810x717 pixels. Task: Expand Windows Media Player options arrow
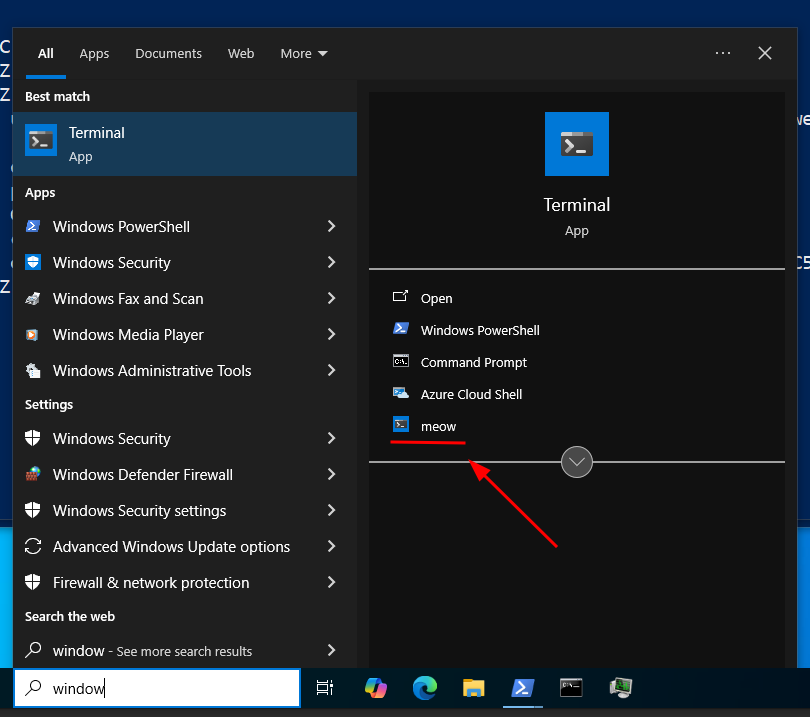(332, 334)
